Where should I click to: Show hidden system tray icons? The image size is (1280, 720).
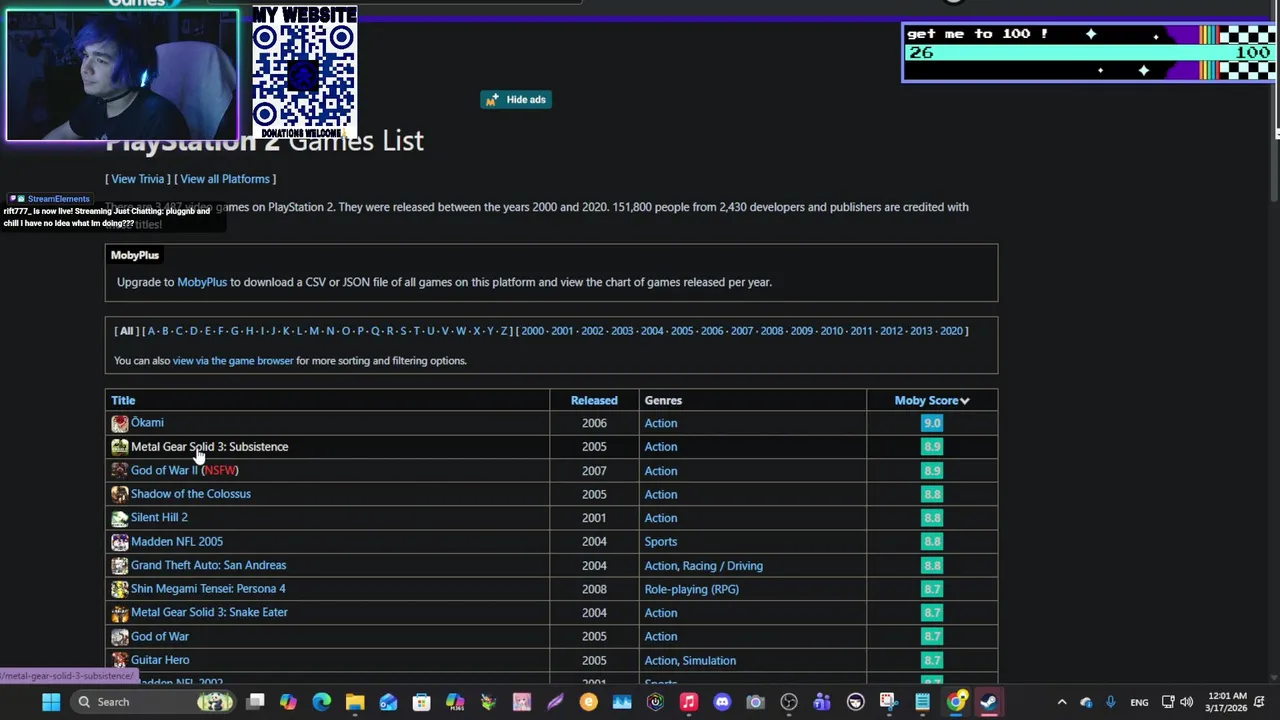coord(1062,702)
